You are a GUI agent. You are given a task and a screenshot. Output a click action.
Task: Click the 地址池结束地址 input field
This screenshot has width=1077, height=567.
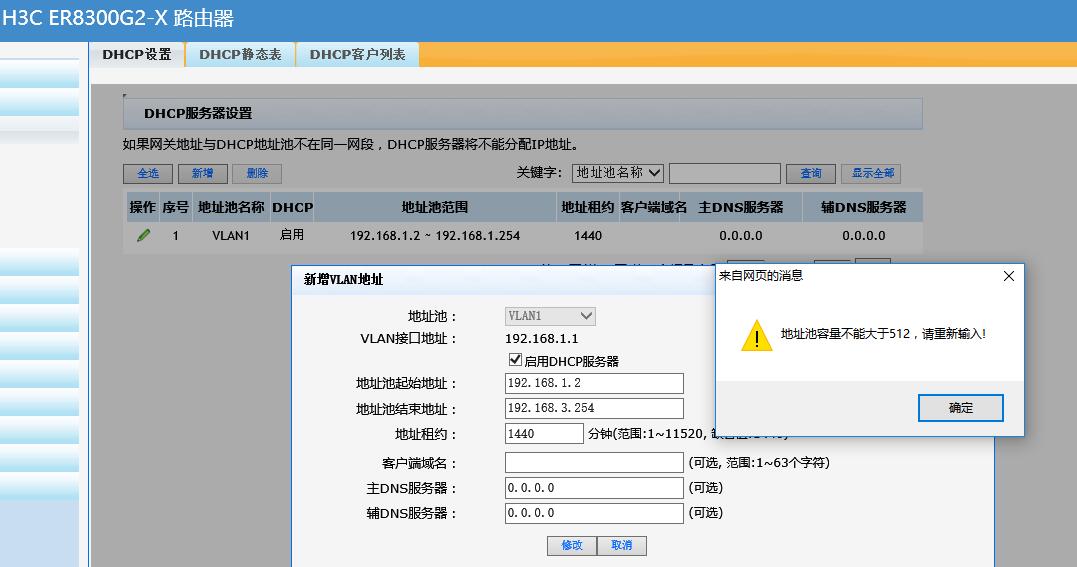(594, 408)
